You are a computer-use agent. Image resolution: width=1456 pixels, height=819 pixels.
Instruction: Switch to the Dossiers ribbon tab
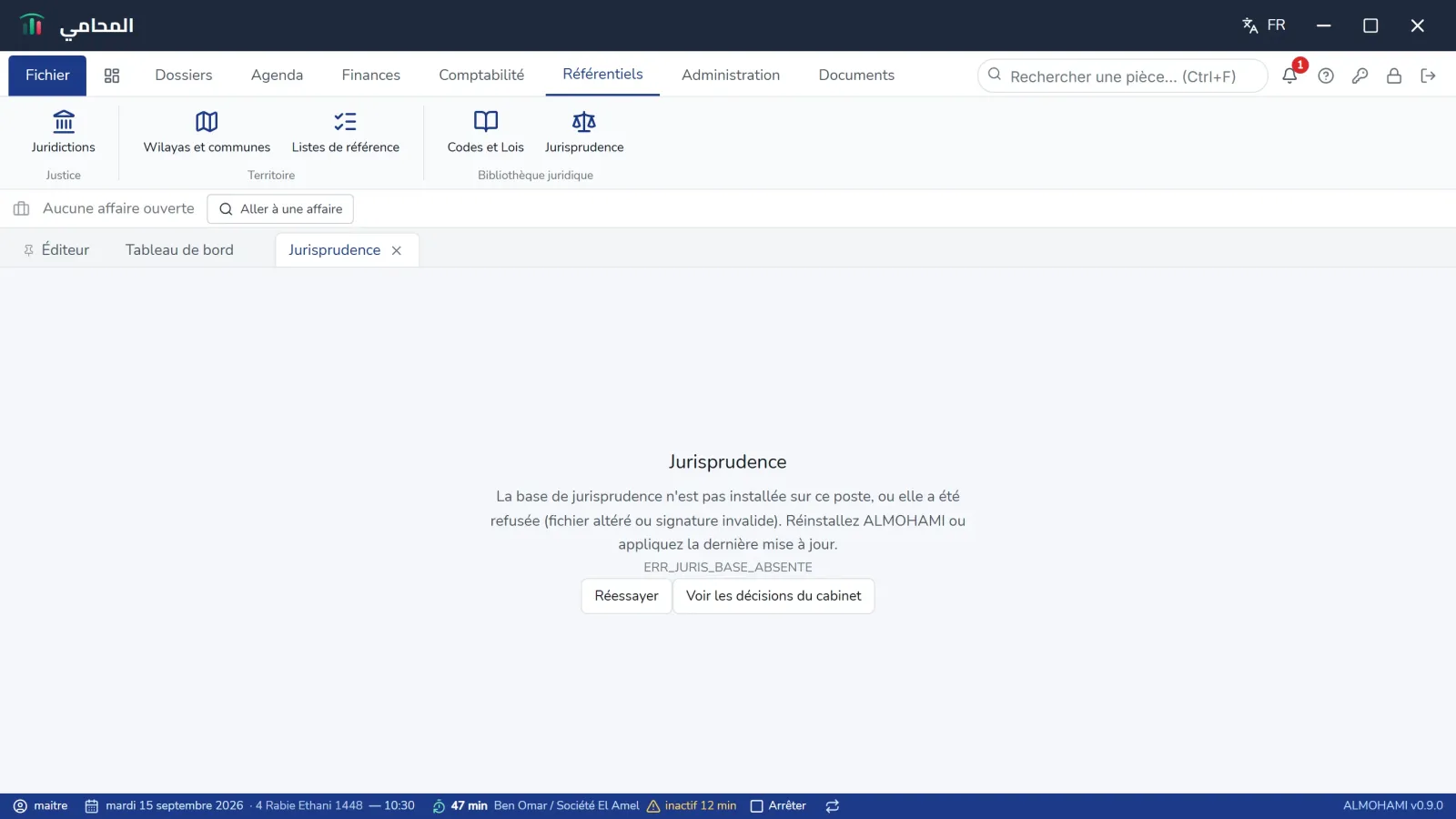184,76
